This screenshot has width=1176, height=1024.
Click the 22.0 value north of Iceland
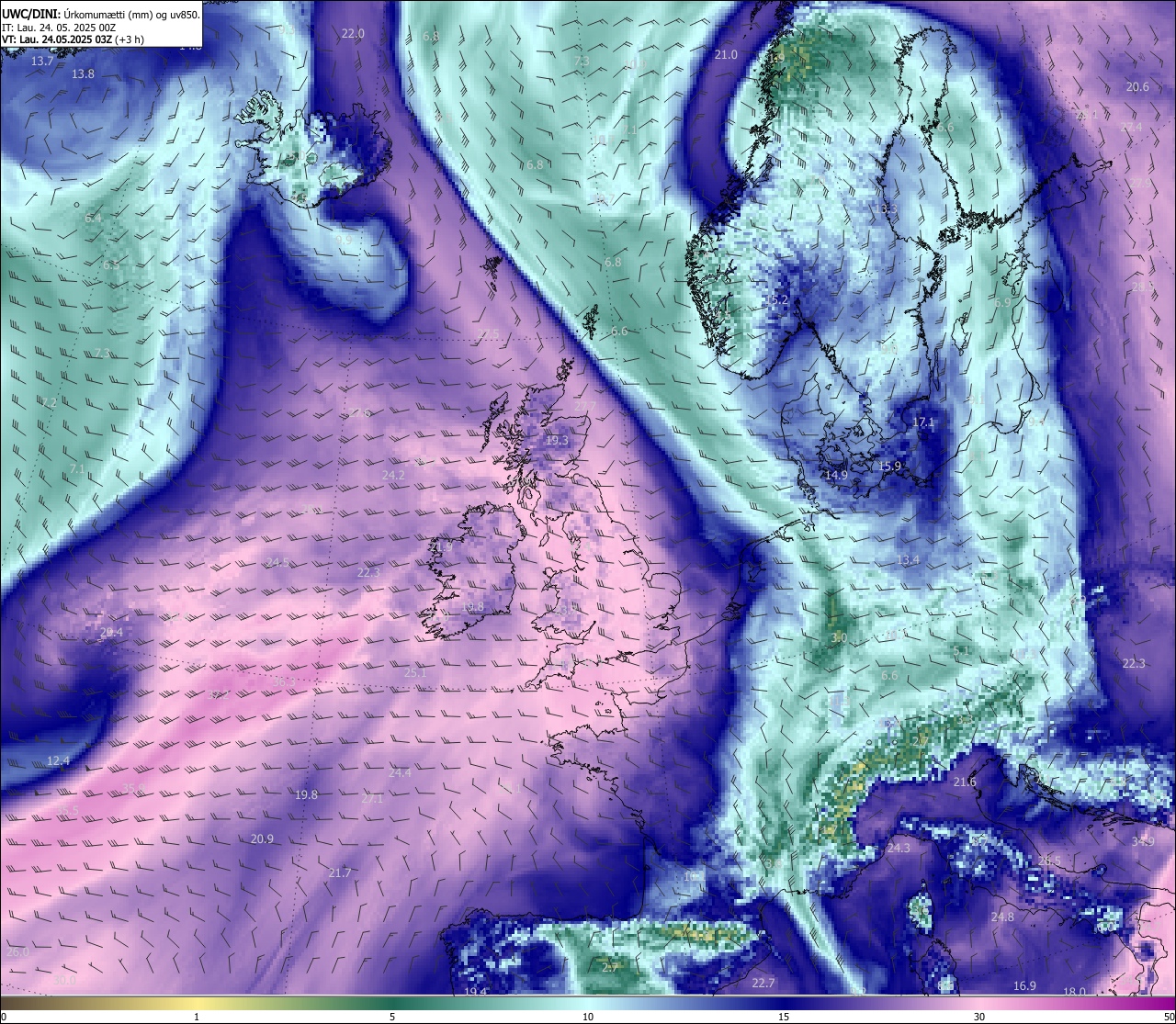tap(353, 34)
